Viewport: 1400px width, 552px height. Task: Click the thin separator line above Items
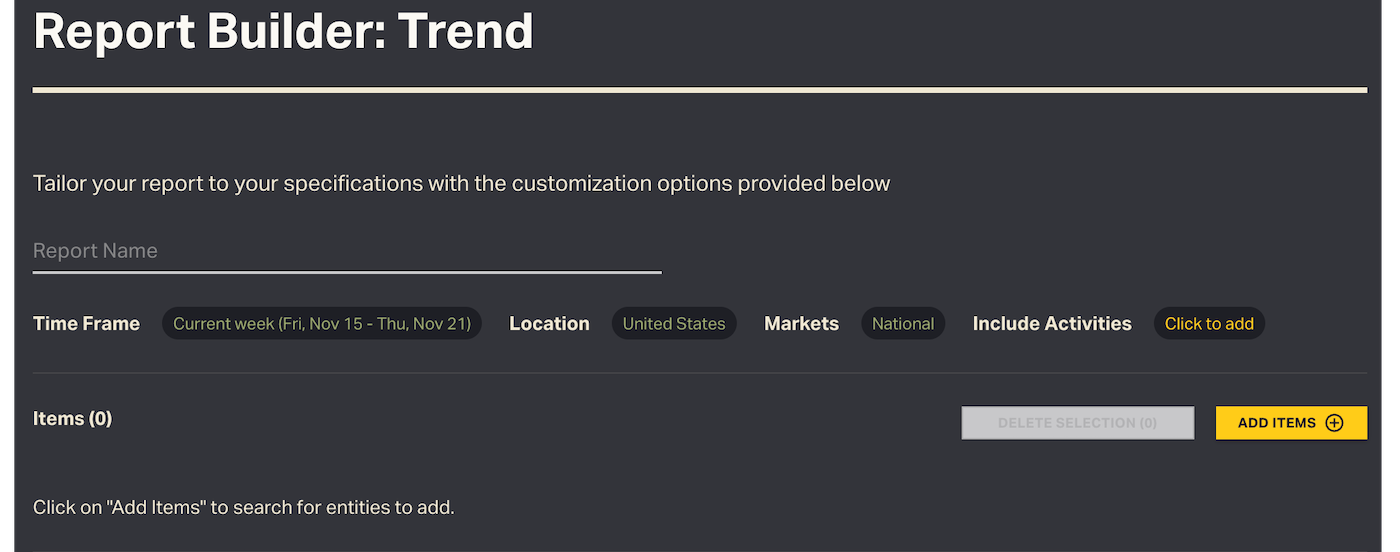pos(699,373)
